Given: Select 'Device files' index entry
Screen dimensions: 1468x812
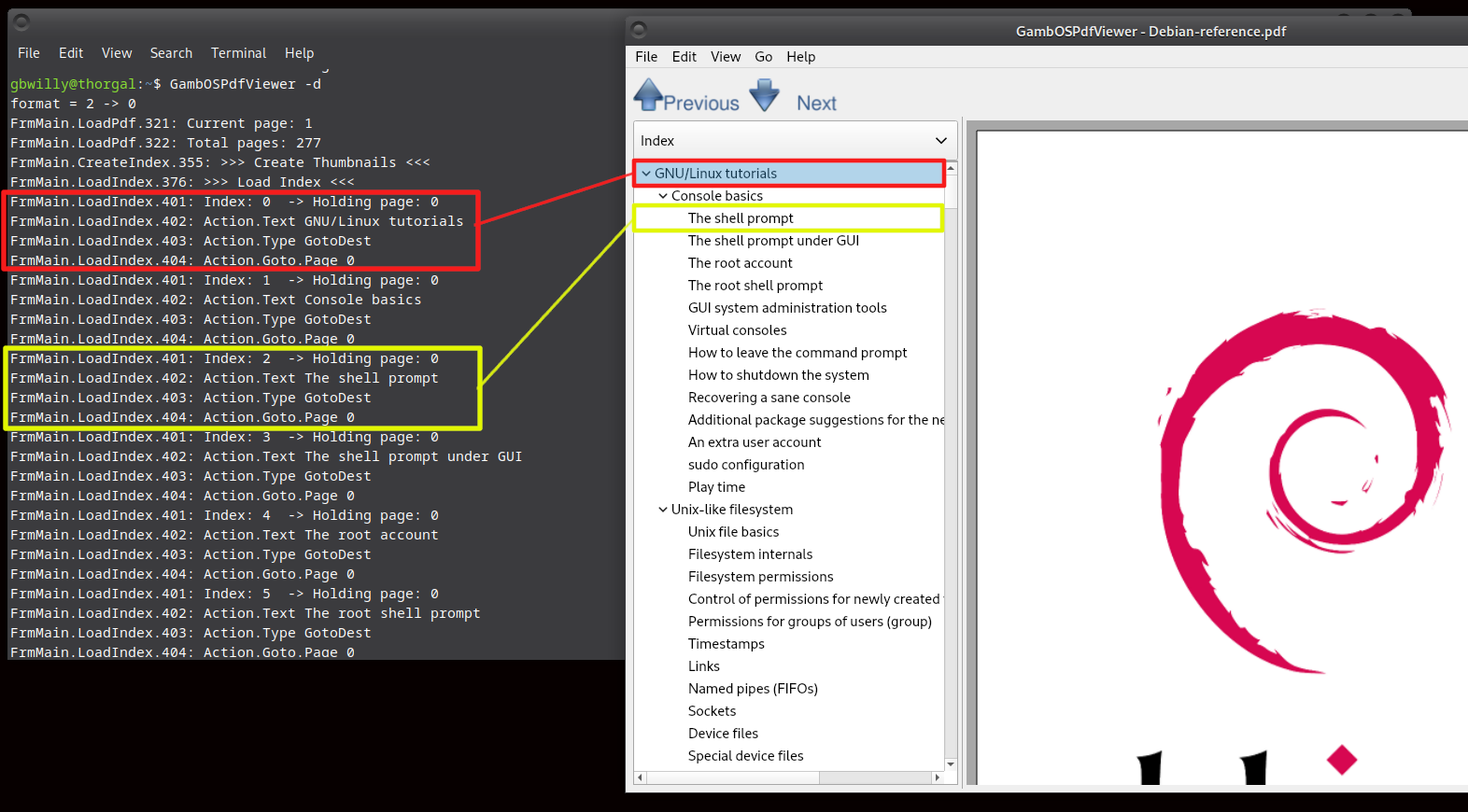Looking at the screenshot, I should click(723, 734).
